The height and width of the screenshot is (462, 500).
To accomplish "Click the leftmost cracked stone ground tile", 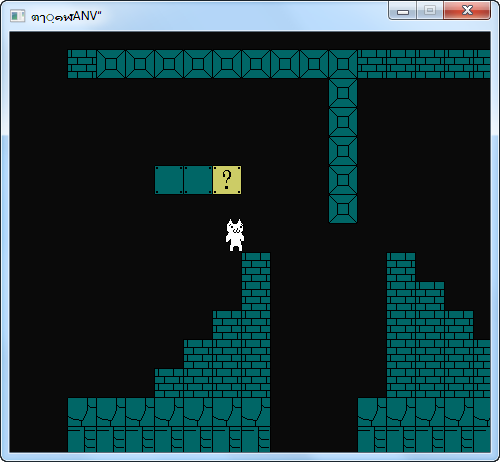I will coord(82,412).
